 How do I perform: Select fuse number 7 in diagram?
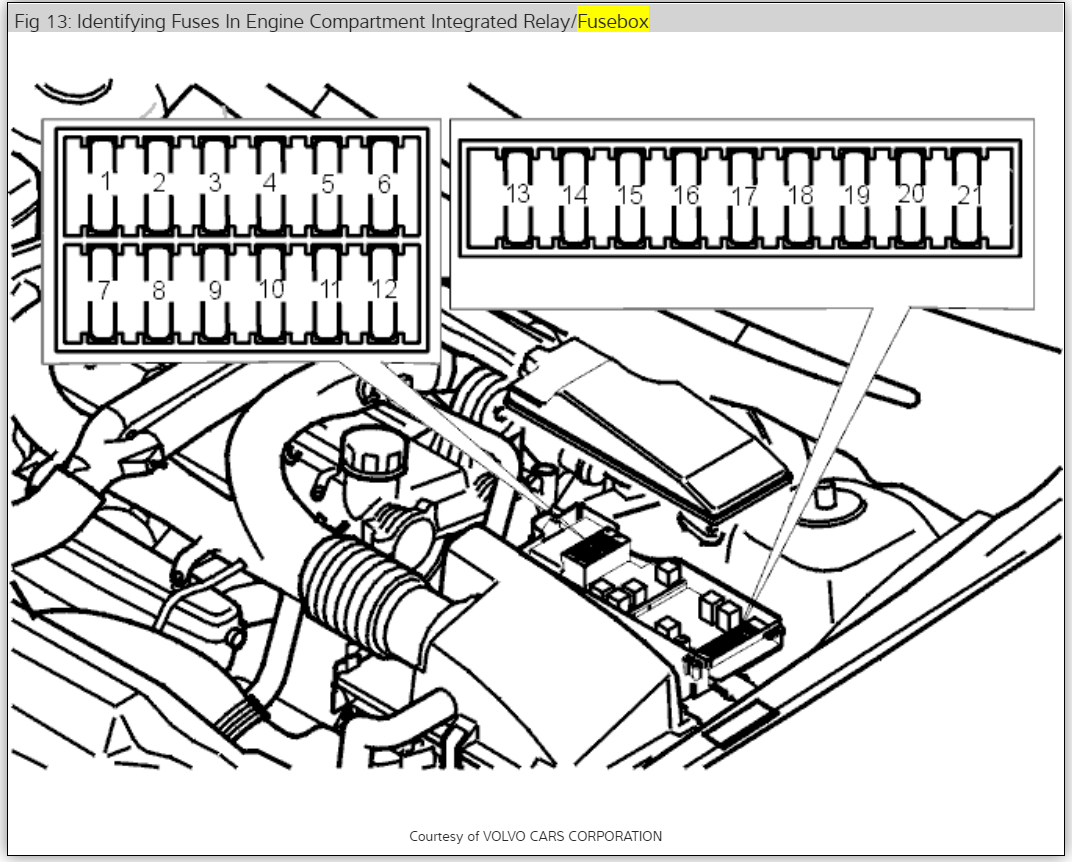103,292
